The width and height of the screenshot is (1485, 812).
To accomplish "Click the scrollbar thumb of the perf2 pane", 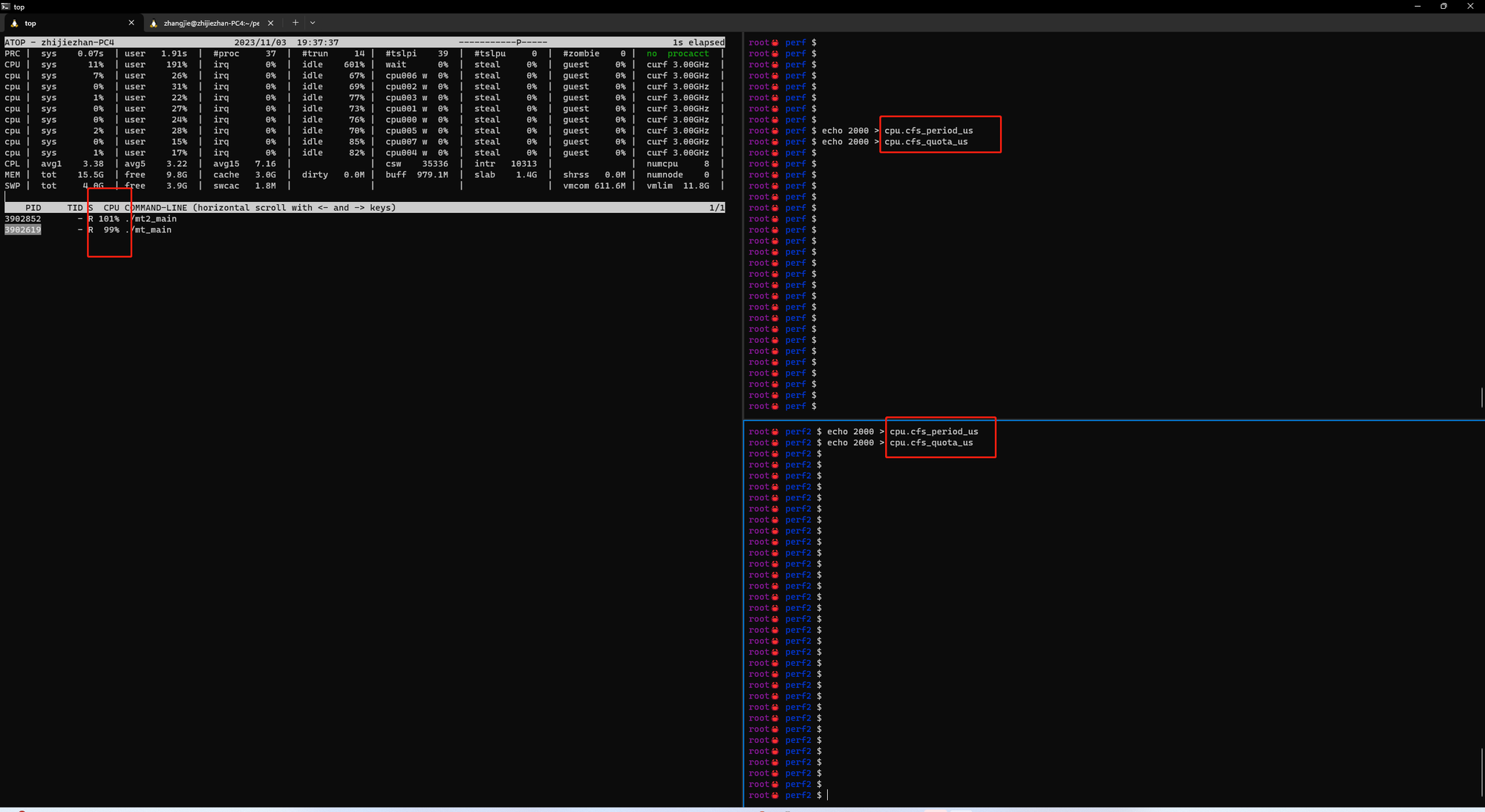I will [1482, 771].
